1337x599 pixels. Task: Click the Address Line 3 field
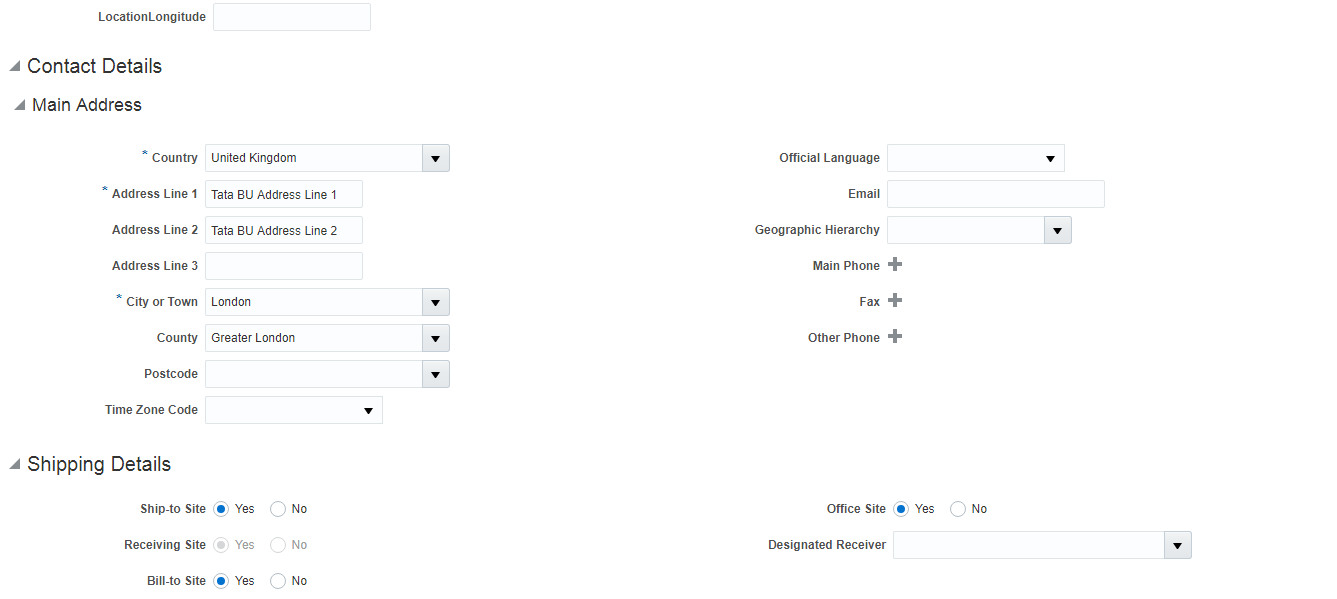tap(284, 266)
